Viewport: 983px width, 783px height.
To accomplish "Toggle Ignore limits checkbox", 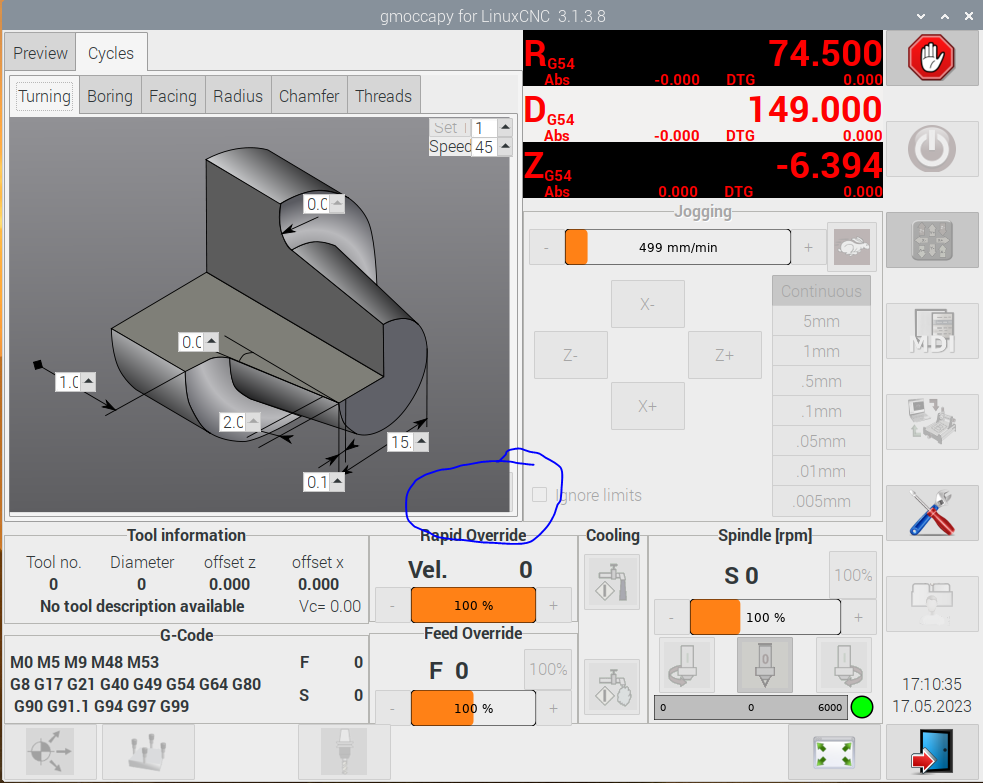I will [539, 495].
